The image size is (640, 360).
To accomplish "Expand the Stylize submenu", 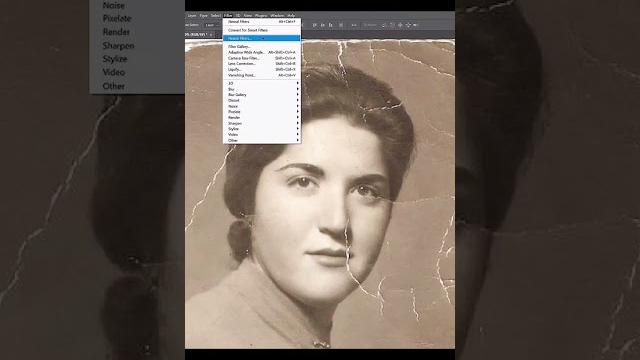I will (262, 129).
